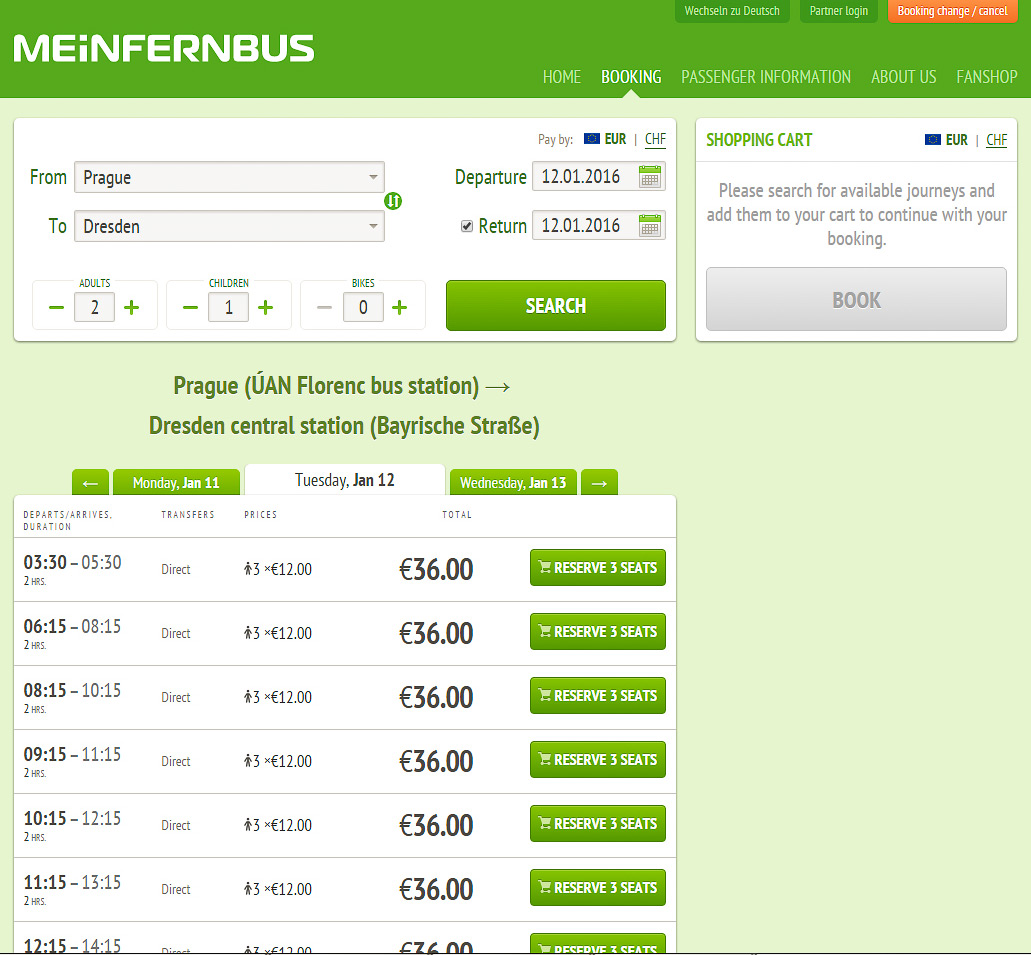Click the Departure date input field
This screenshot has height=955, width=1031.
585,177
